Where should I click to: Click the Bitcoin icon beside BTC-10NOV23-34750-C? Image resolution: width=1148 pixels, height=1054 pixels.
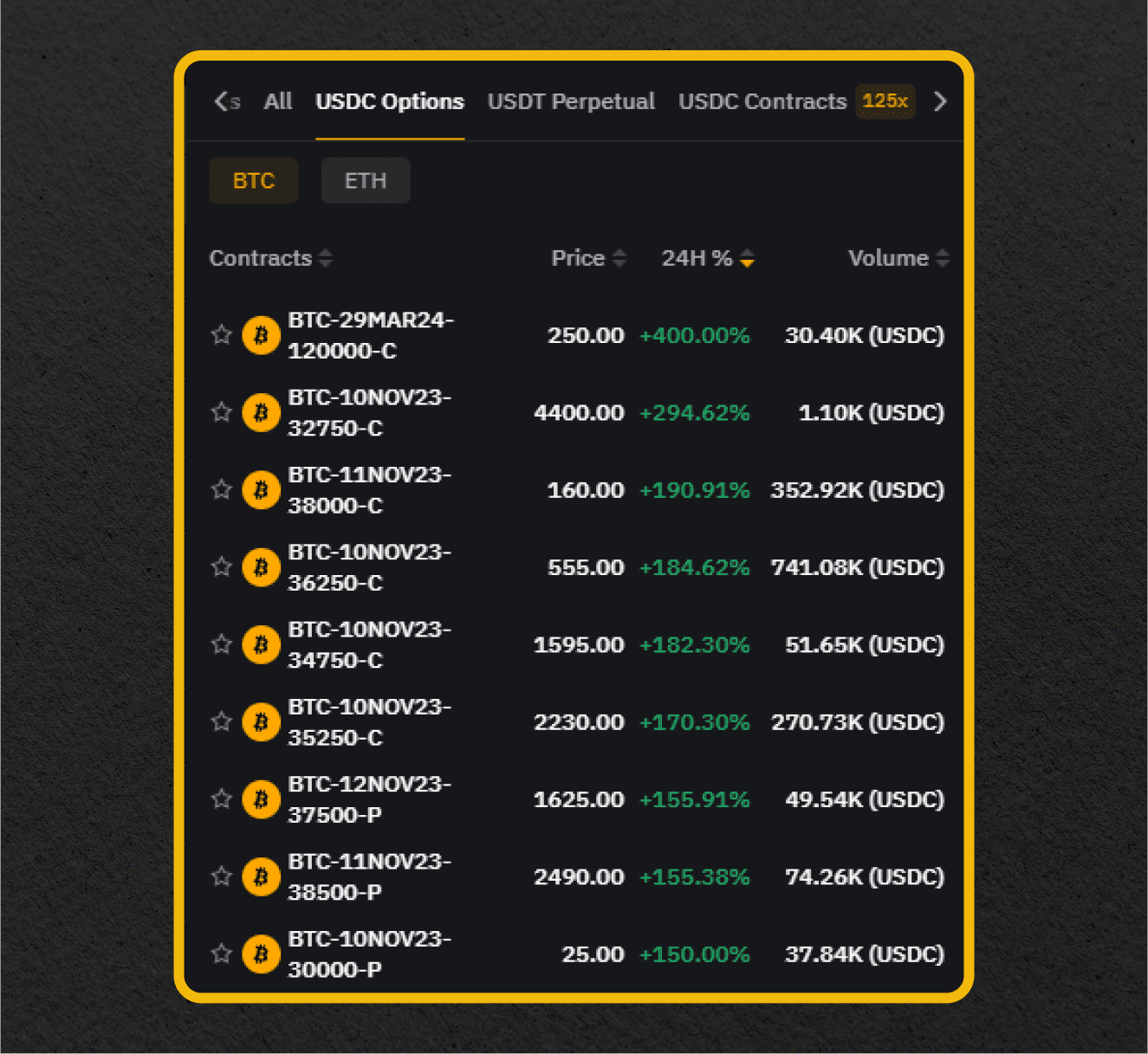point(261,644)
